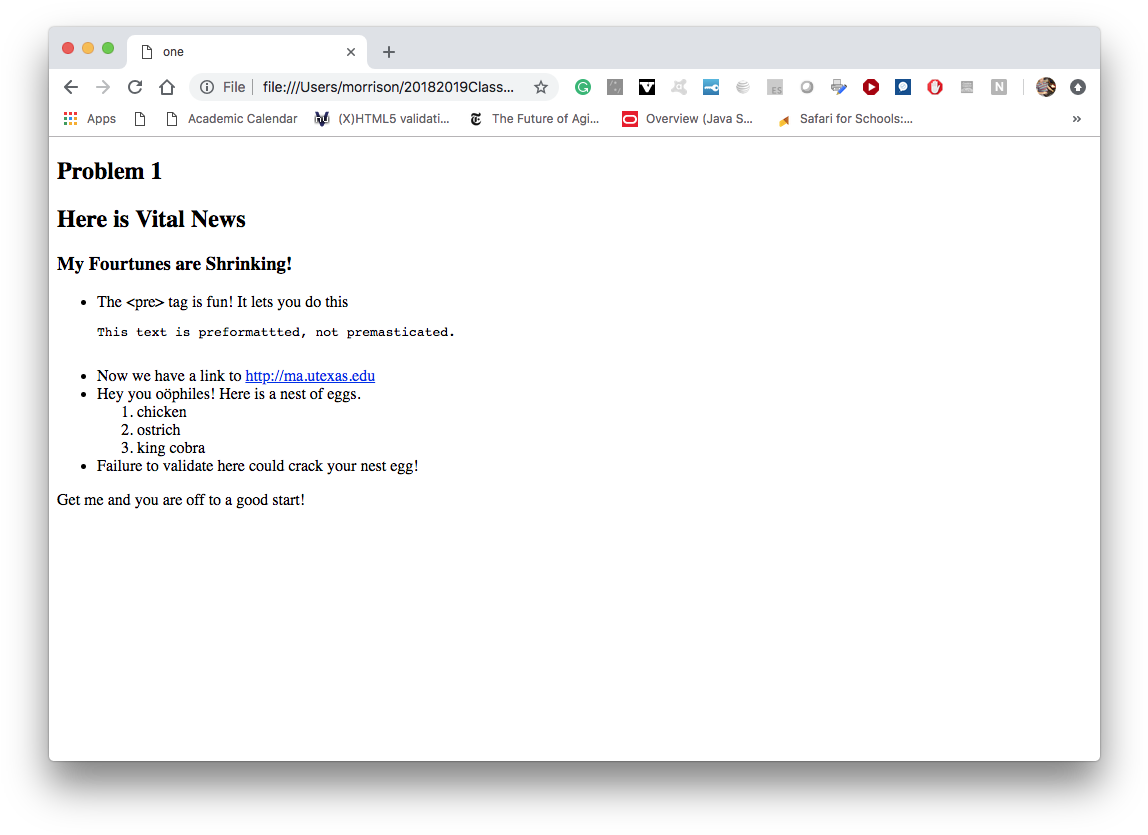Open a new tab with plus
Image resolution: width=1148 pixels, height=835 pixels.
click(x=389, y=52)
